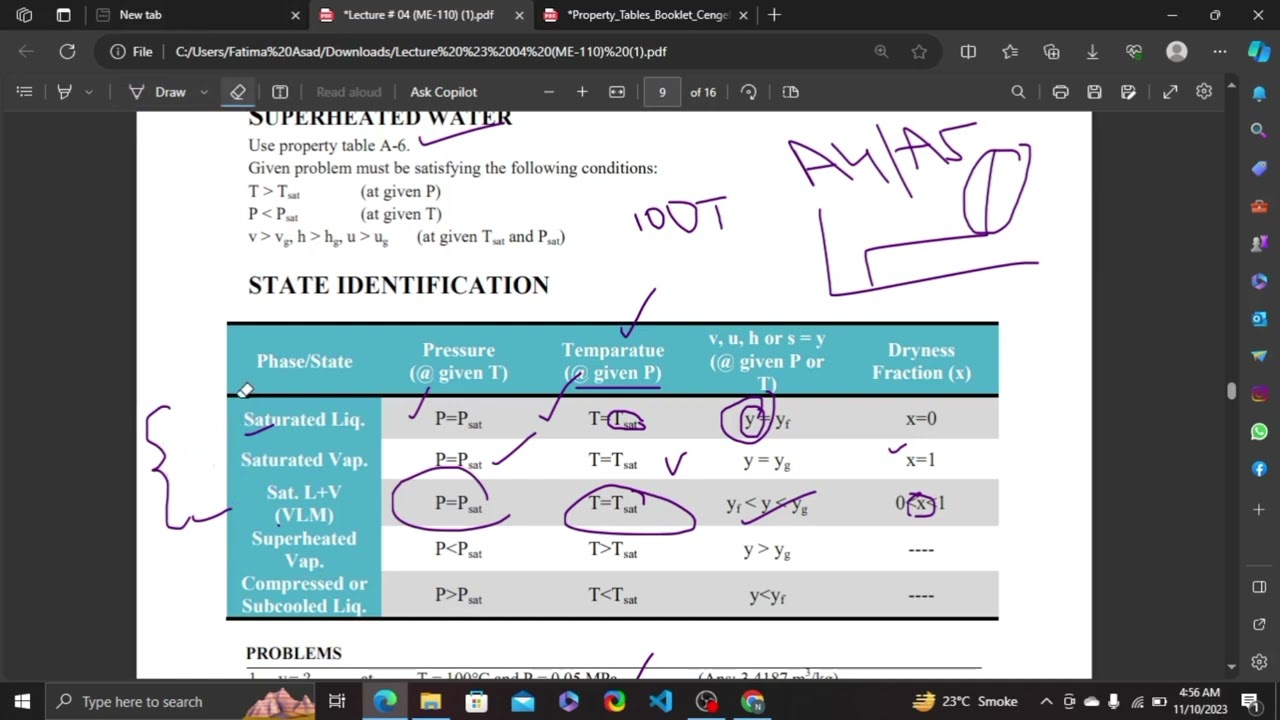Open File Explorer from the taskbar
The width and height of the screenshot is (1280, 720).
tap(430, 701)
